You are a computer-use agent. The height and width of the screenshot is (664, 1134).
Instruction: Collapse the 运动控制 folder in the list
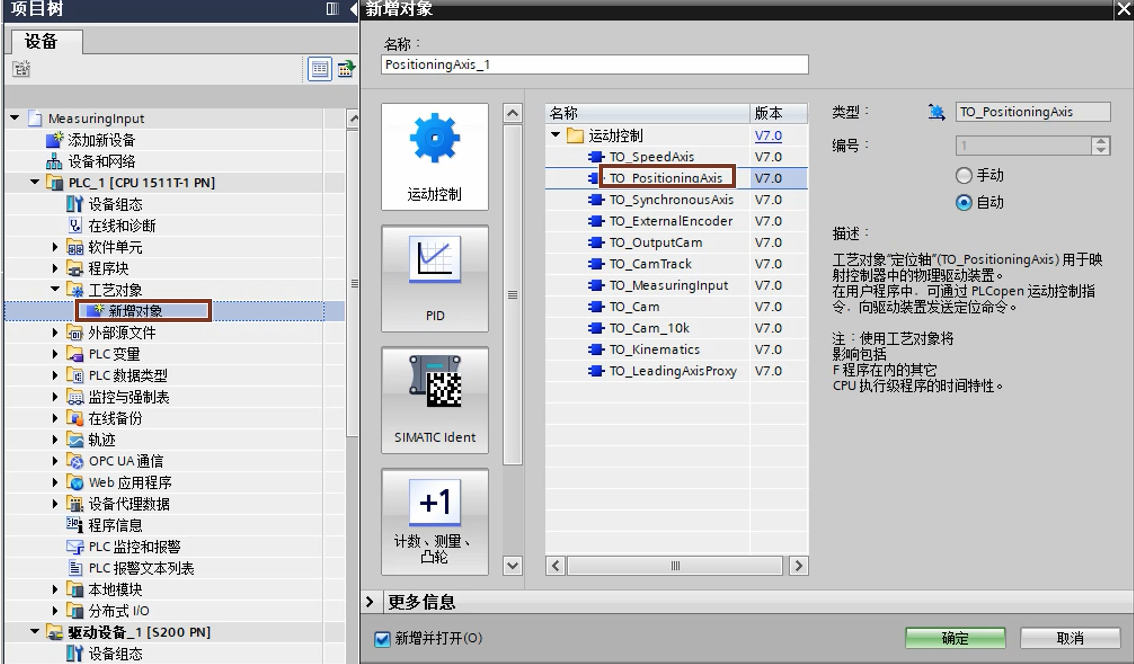[556, 135]
